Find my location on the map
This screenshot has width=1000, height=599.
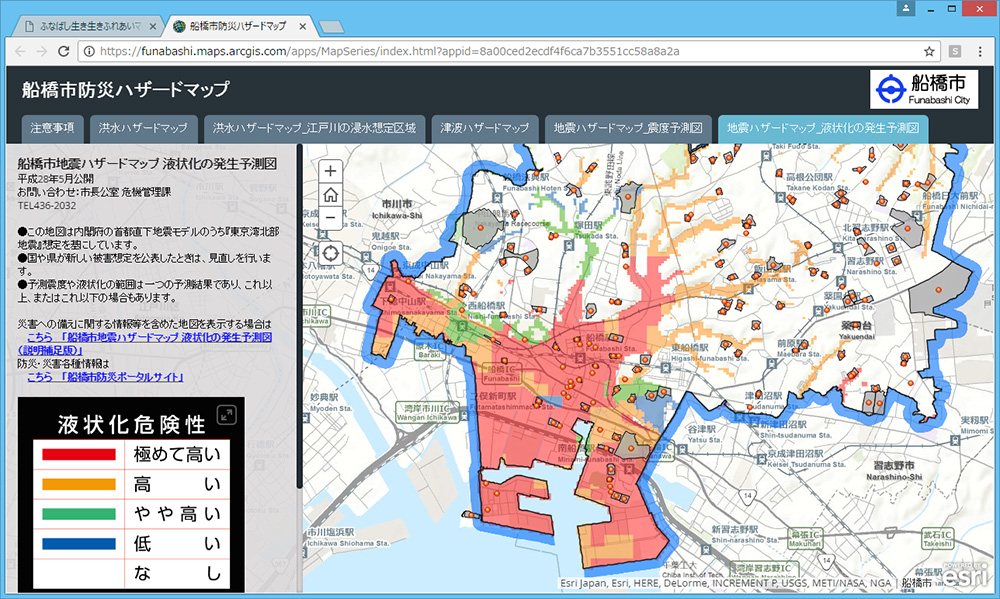pos(330,251)
